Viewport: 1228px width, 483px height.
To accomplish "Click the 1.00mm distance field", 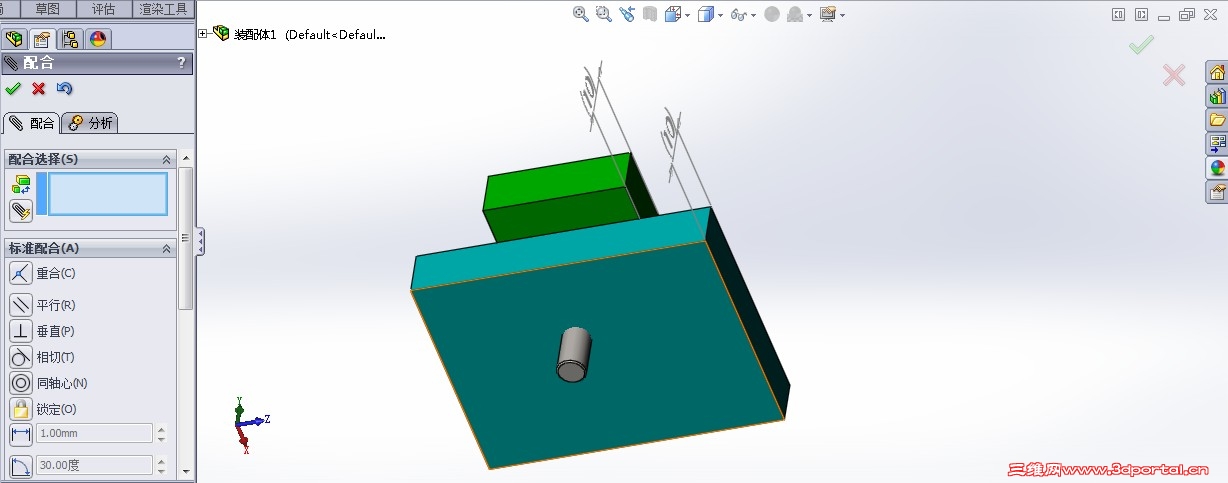I will click(x=95, y=433).
